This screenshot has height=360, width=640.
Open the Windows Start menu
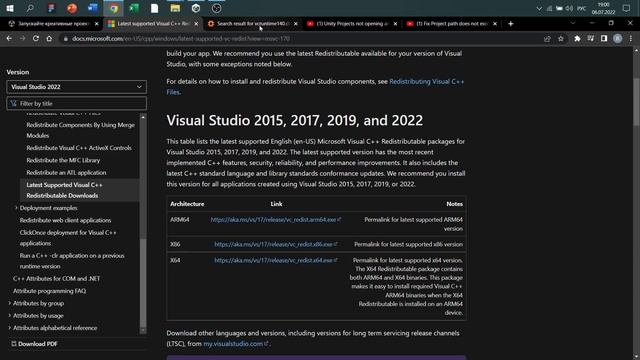[10, 8]
